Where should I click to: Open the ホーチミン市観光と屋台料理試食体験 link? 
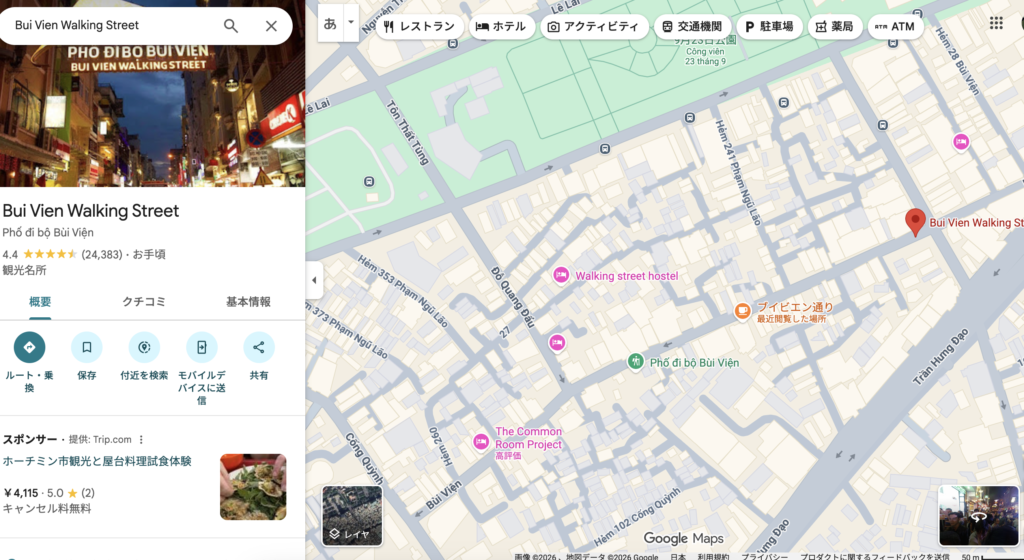tap(97, 461)
